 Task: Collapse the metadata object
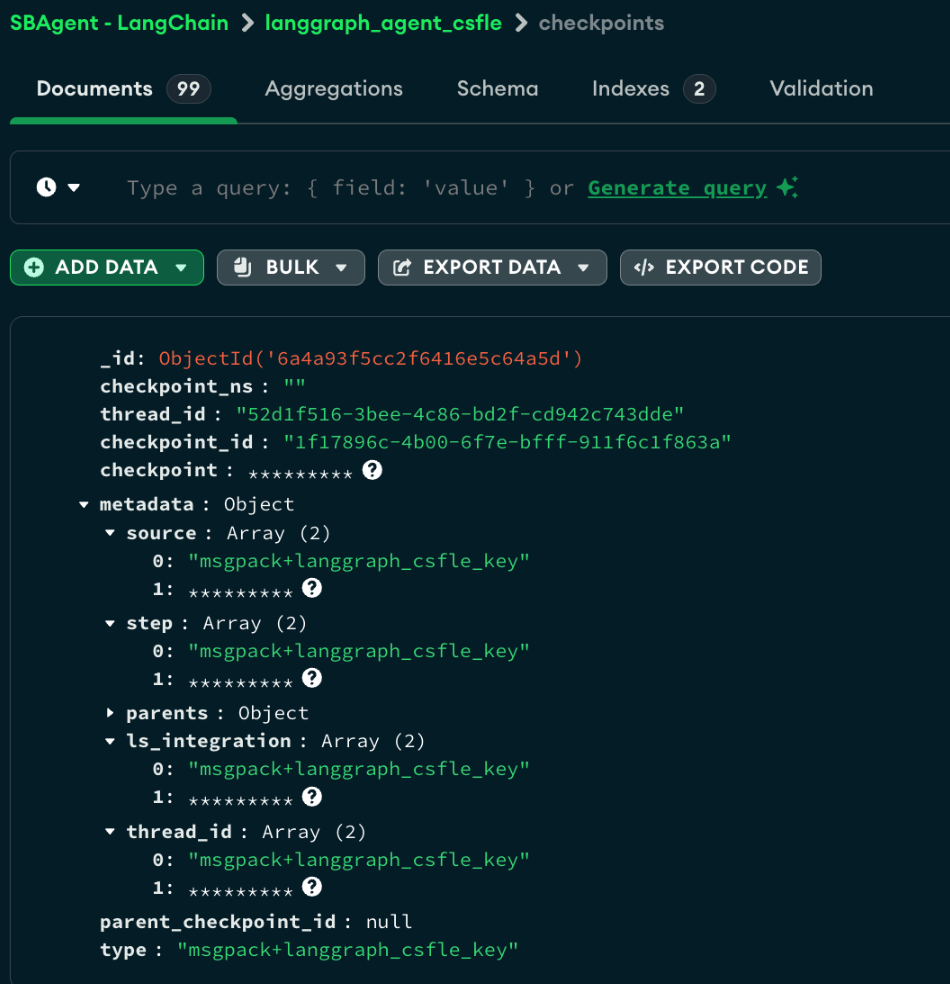pos(83,505)
